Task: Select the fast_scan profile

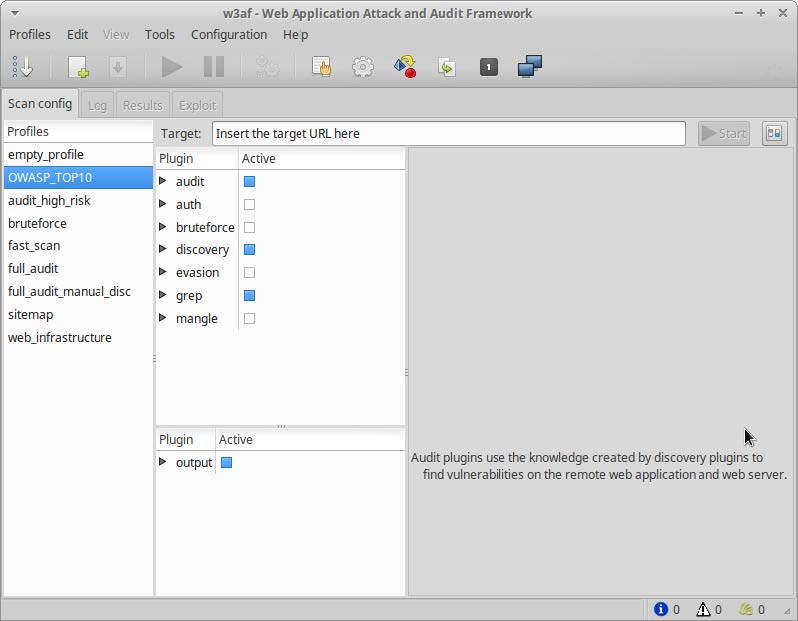Action: coord(78,245)
